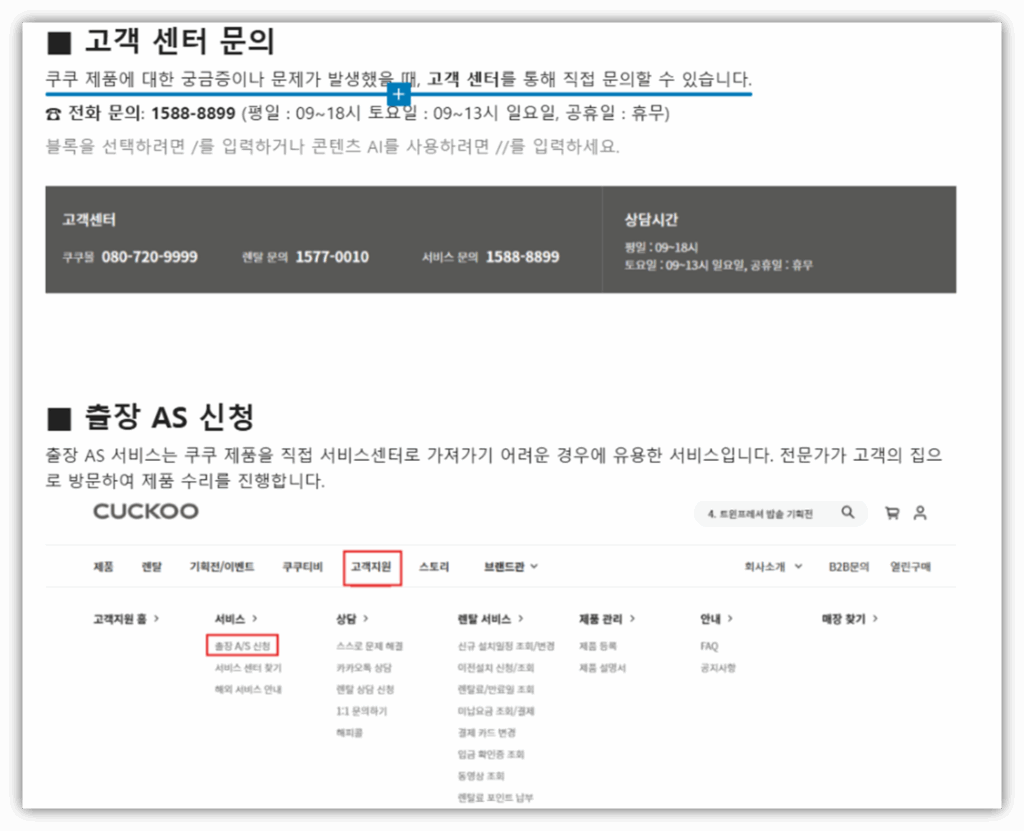Viewport: 1024px width, 831px height.
Task: Click the 고객센터 label in gray banner
Action: (x=89, y=220)
